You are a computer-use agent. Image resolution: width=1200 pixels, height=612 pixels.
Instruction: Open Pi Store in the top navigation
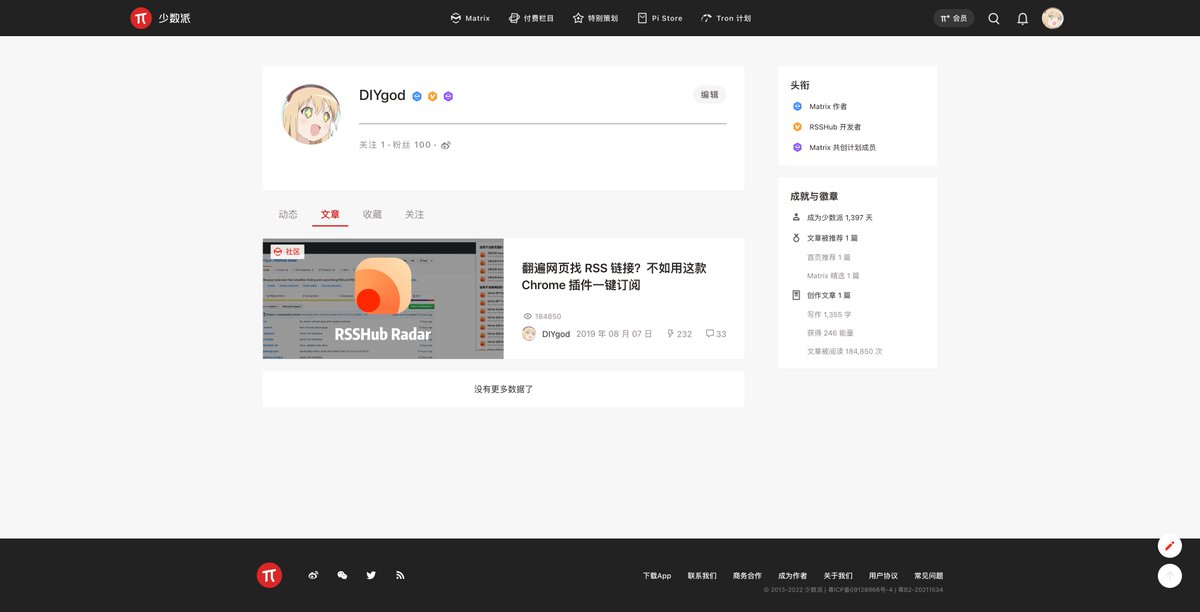coord(660,18)
